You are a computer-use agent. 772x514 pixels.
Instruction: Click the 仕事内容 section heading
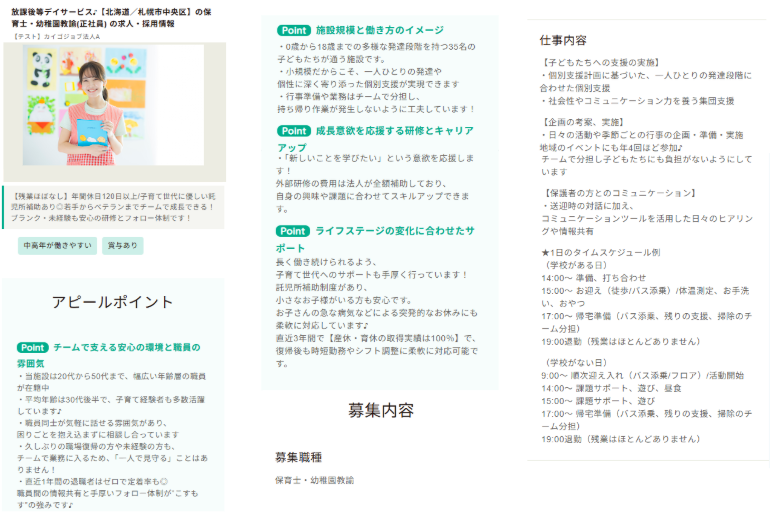563,41
